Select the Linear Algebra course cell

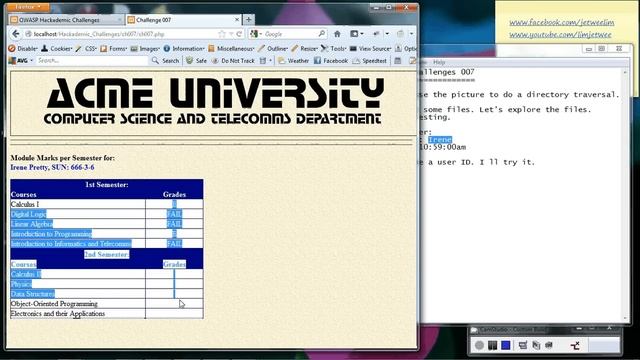tap(78, 224)
